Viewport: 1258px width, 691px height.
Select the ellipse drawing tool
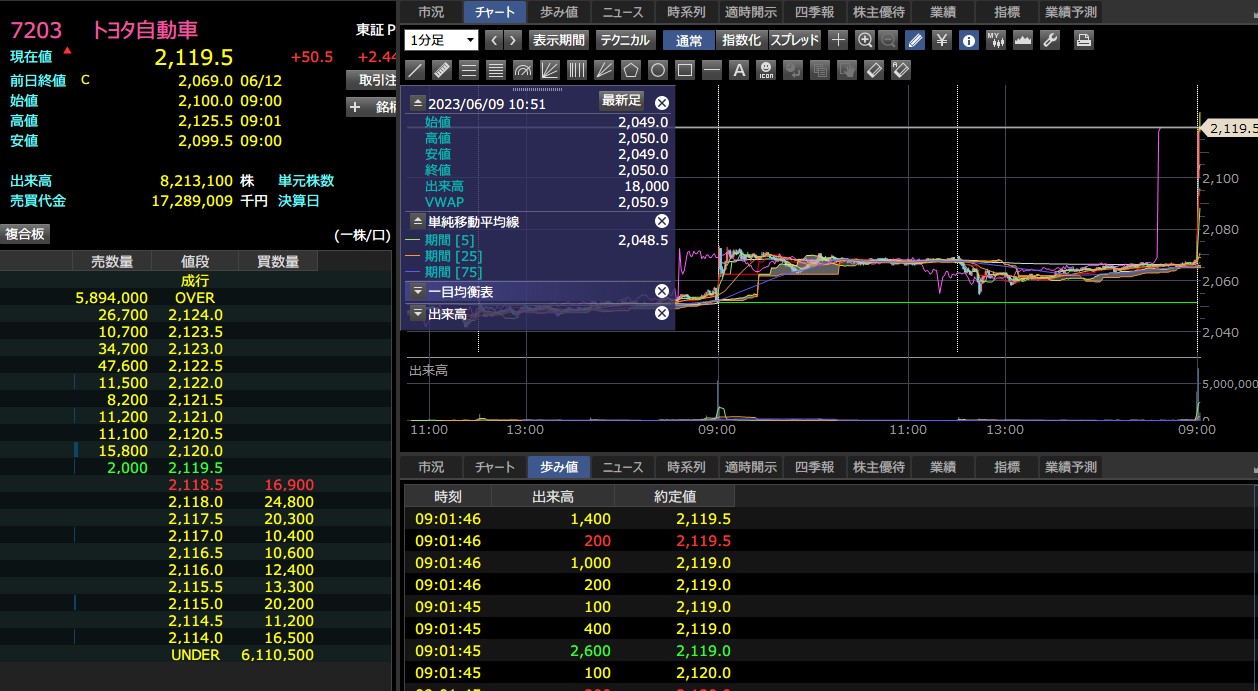pyautogui.click(x=658, y=70)
